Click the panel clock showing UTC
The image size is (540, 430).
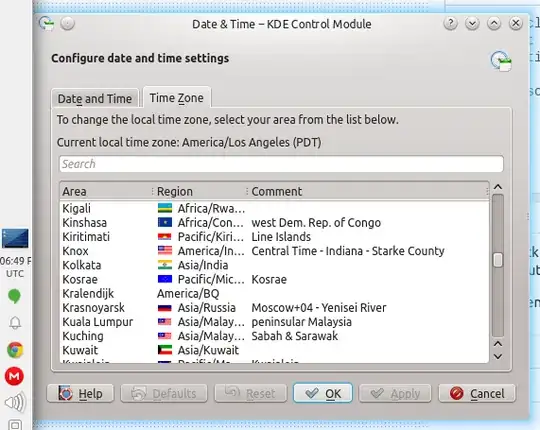15,267
